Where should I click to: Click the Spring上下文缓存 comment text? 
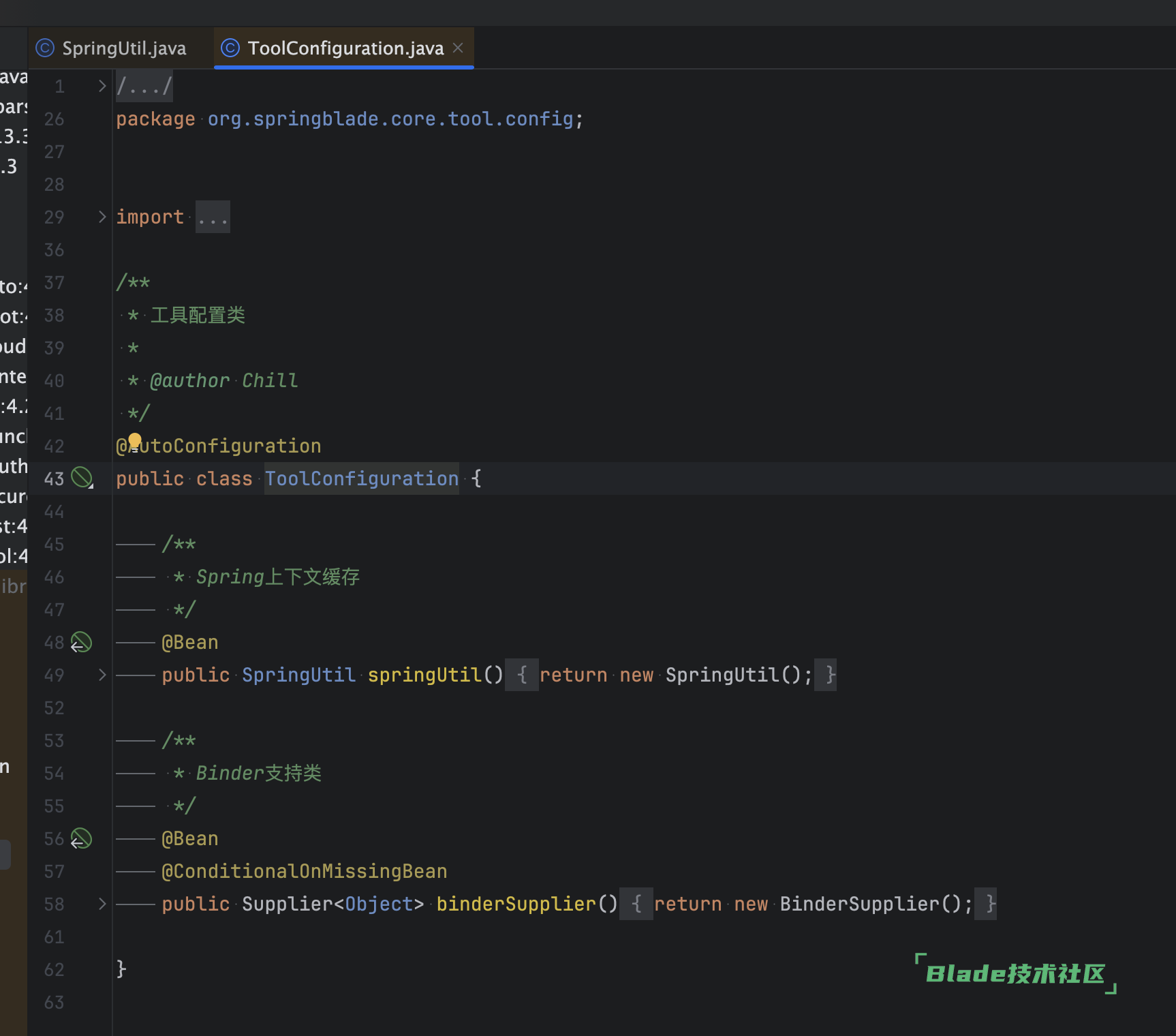(278, 577)
